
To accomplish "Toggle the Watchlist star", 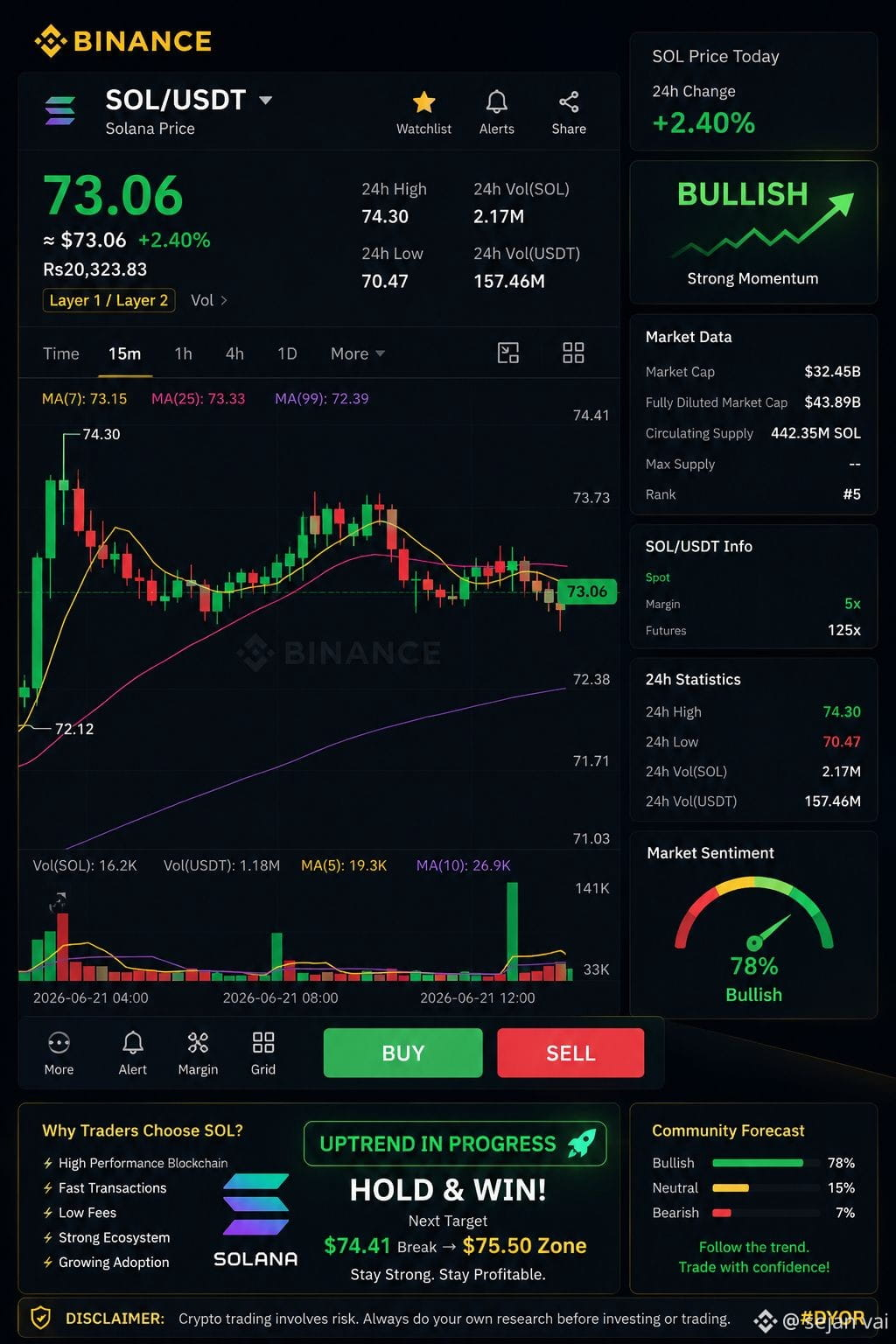I will pyautogui.click(x=423, y=102).
